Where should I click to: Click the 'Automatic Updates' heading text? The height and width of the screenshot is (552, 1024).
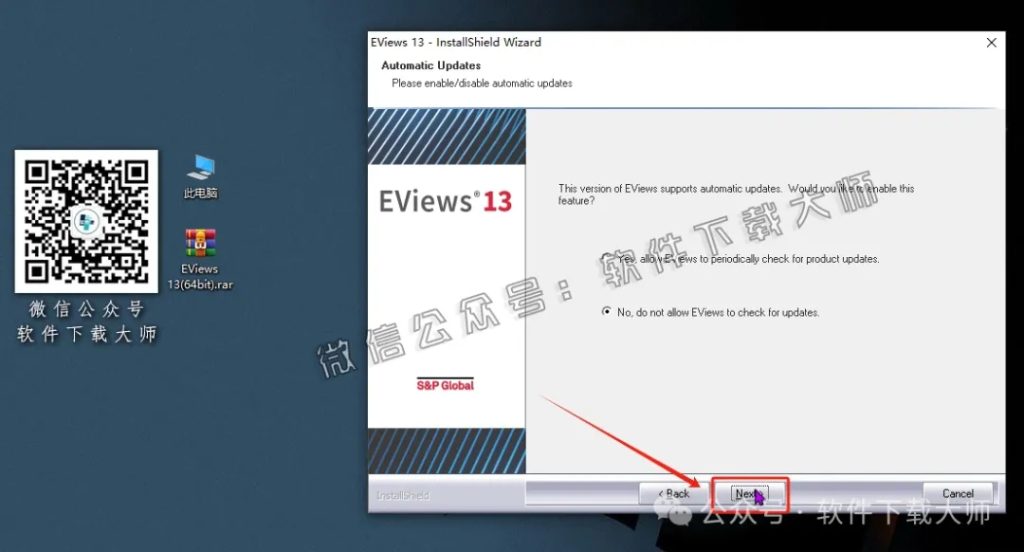(431, 65)
